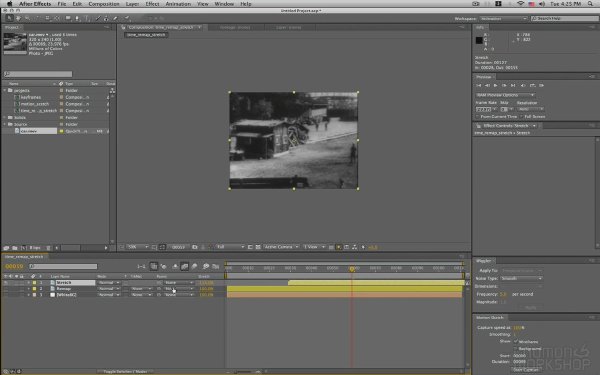This screenshot has height=375, width=600.
Task: Open the Effect menu
Action: click(152, 4)
